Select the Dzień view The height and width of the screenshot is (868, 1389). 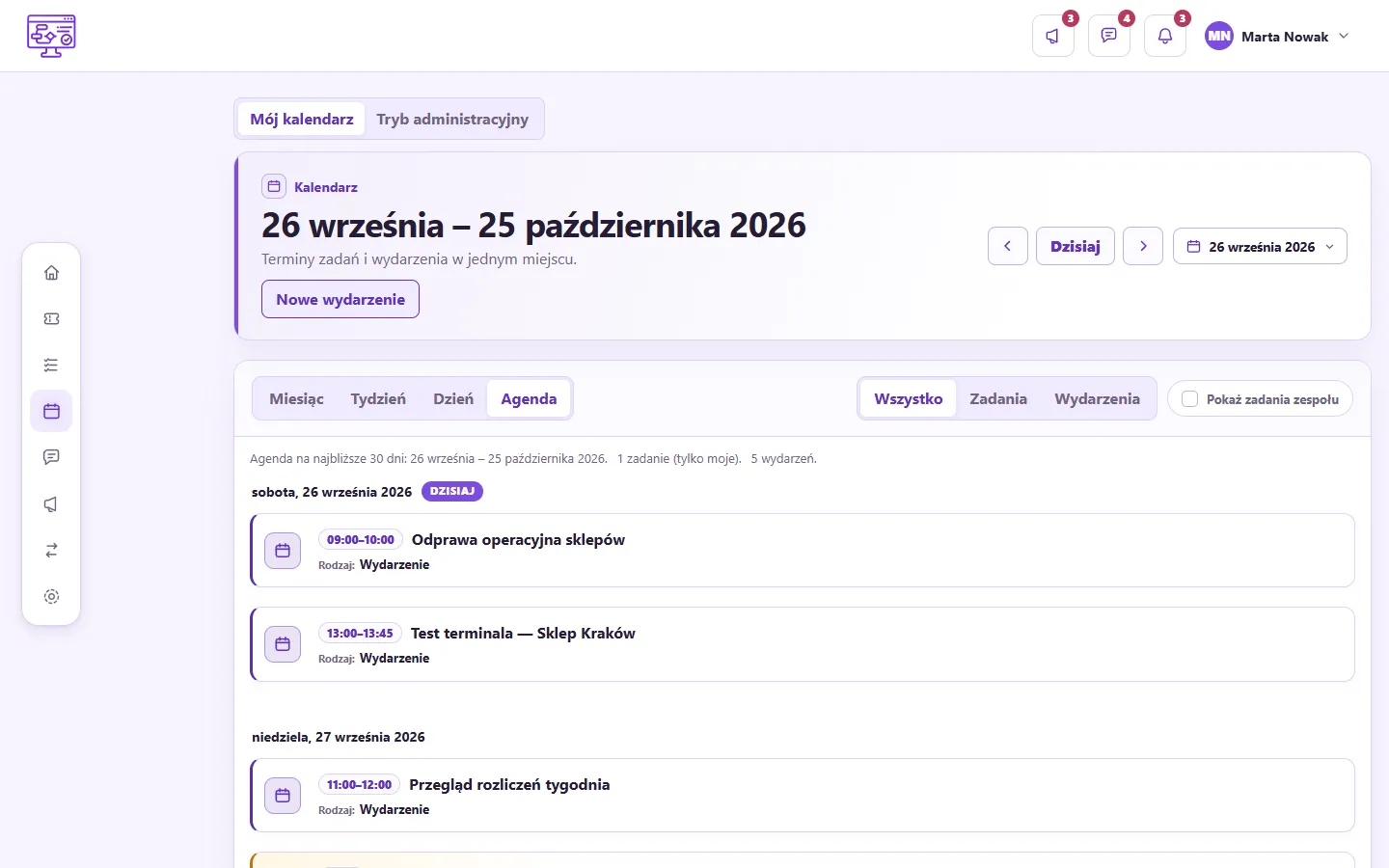pyautogui.click(x=453, y=398)
